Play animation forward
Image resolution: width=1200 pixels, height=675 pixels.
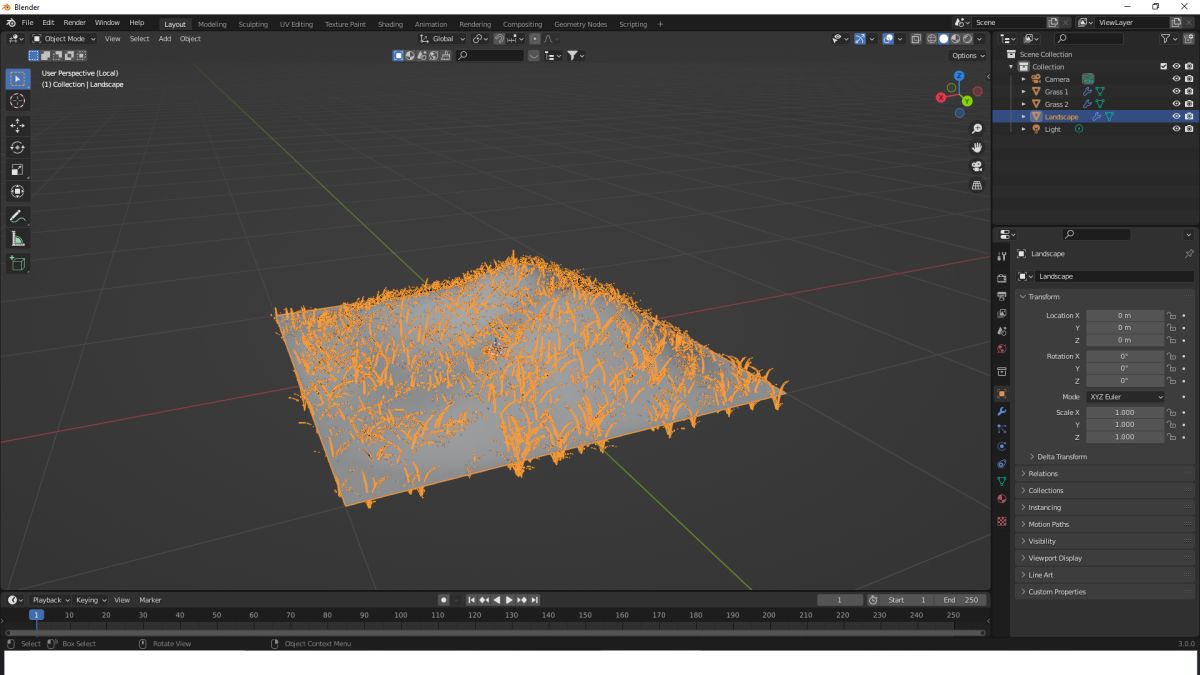tap(510, 600)
